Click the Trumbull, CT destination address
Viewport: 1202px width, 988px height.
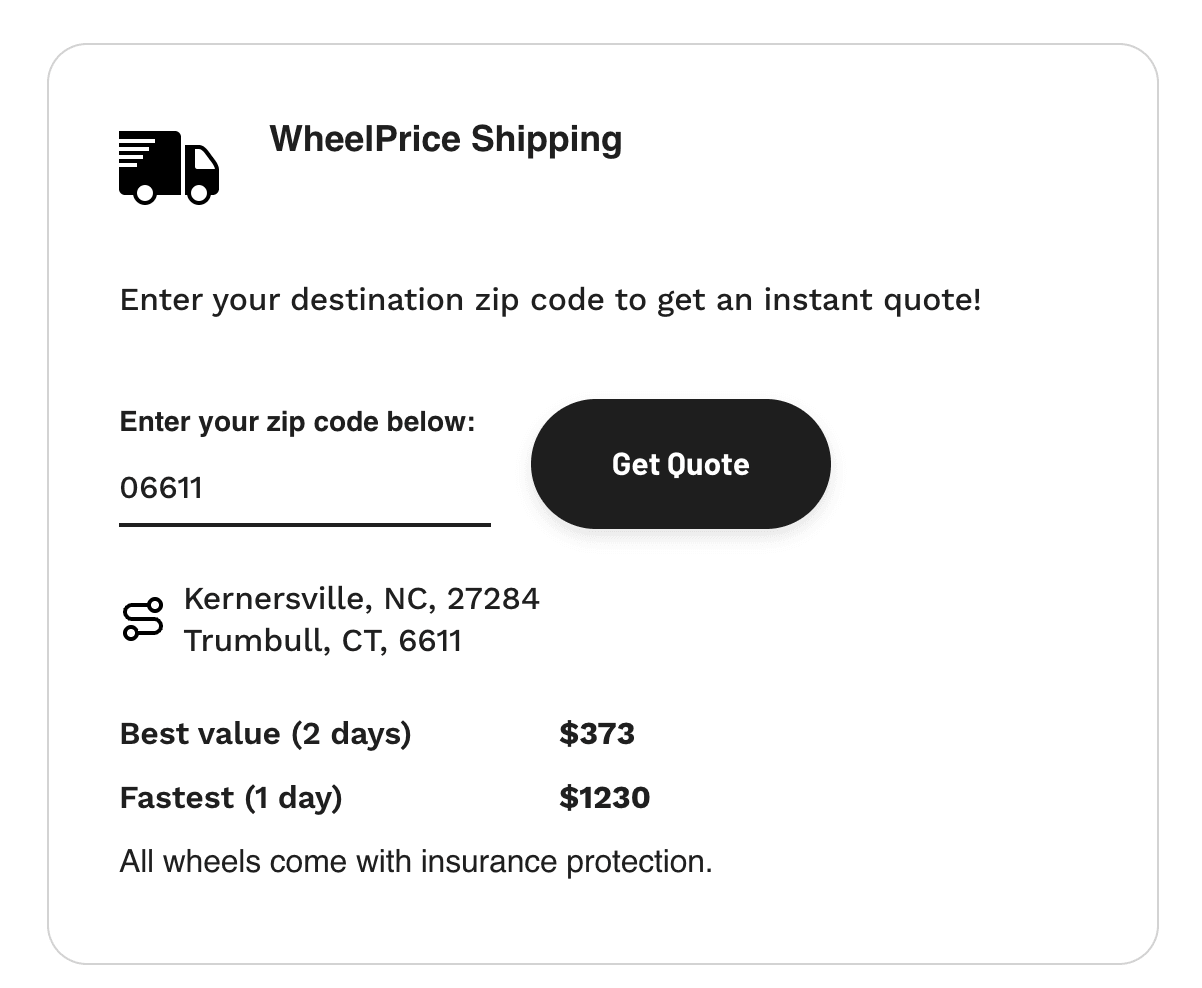322,640
